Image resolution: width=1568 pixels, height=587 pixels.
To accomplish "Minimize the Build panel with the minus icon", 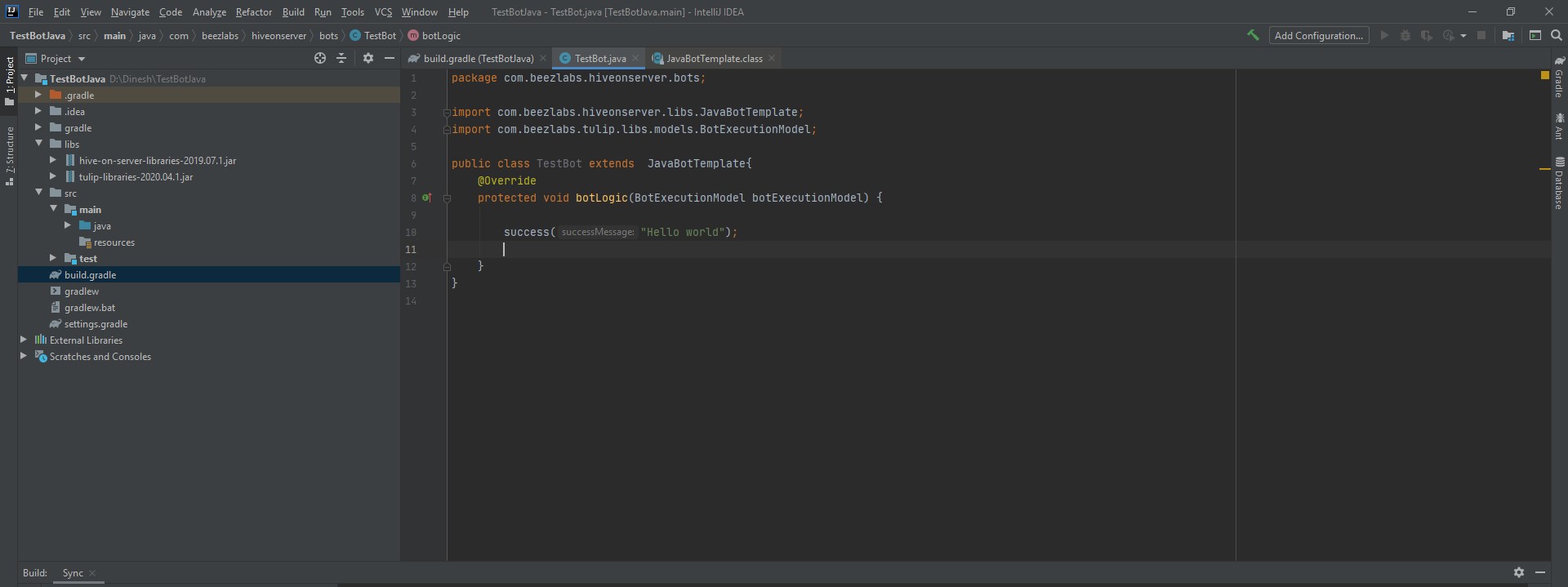I will click(1540, 572).
